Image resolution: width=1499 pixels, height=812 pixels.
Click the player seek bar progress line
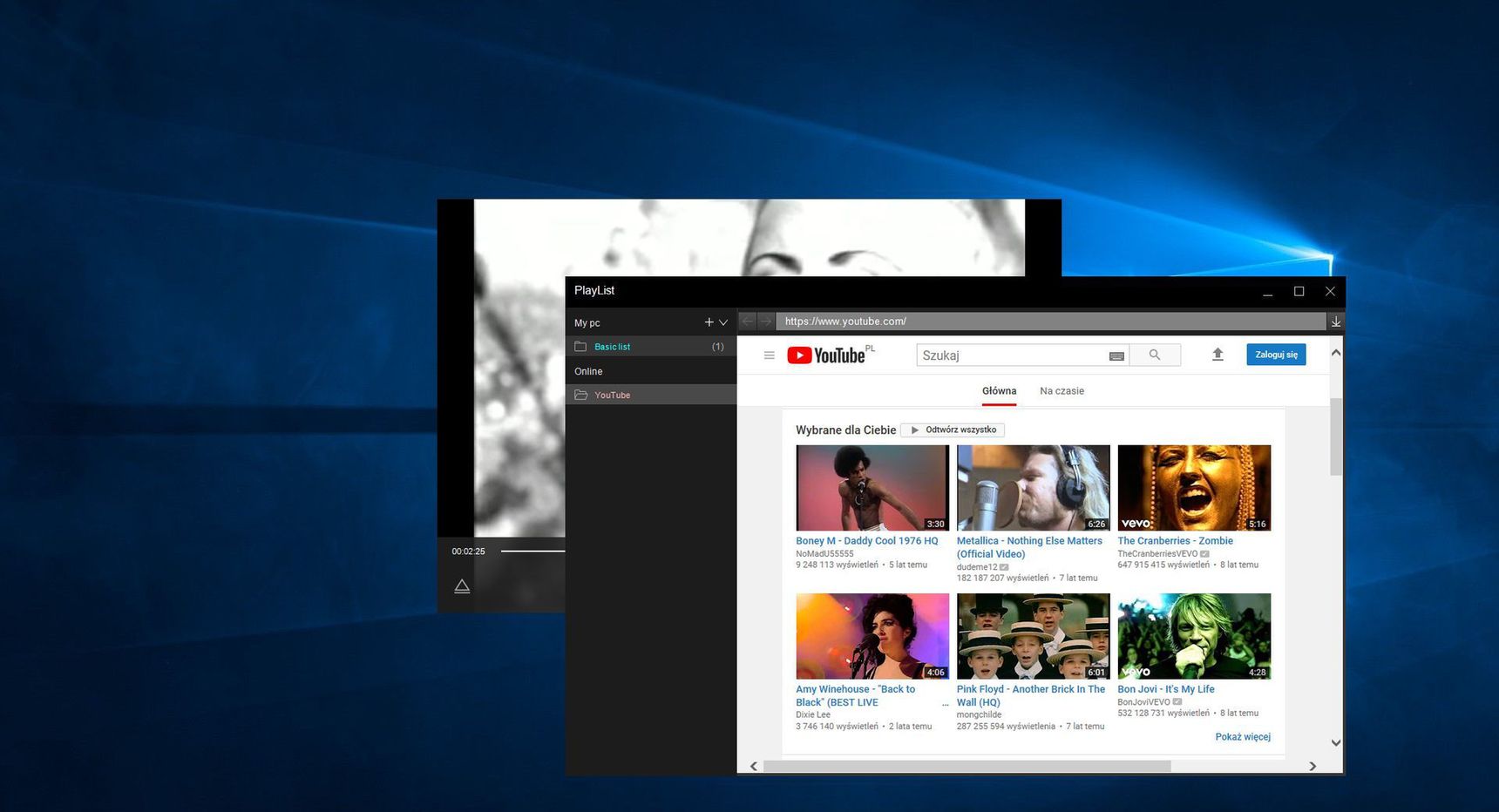(x=532, y=551)
